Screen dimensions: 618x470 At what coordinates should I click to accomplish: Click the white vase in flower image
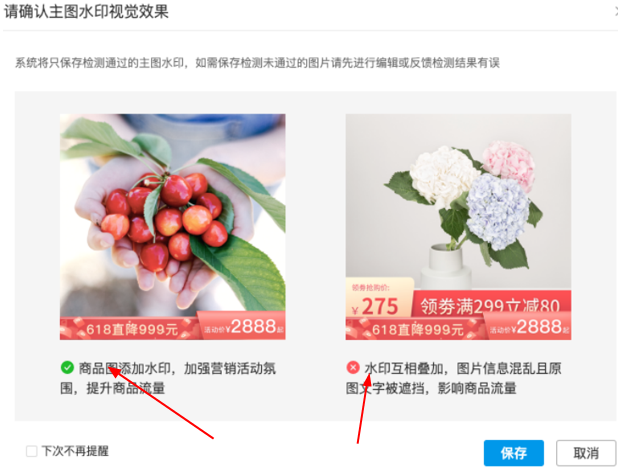click(x=445, y=267)
